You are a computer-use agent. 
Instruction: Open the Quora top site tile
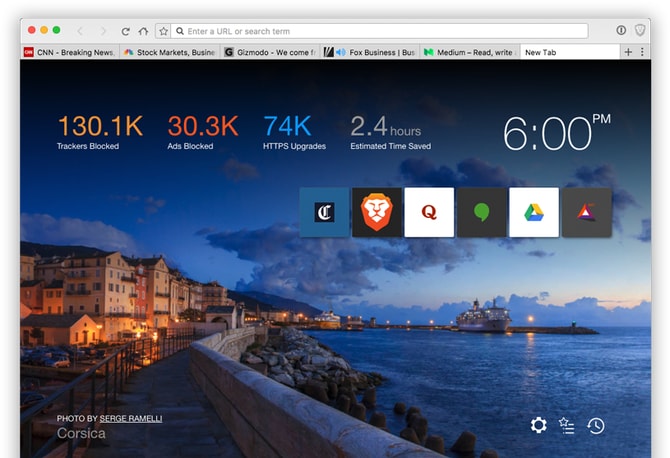tap(429, 212)
